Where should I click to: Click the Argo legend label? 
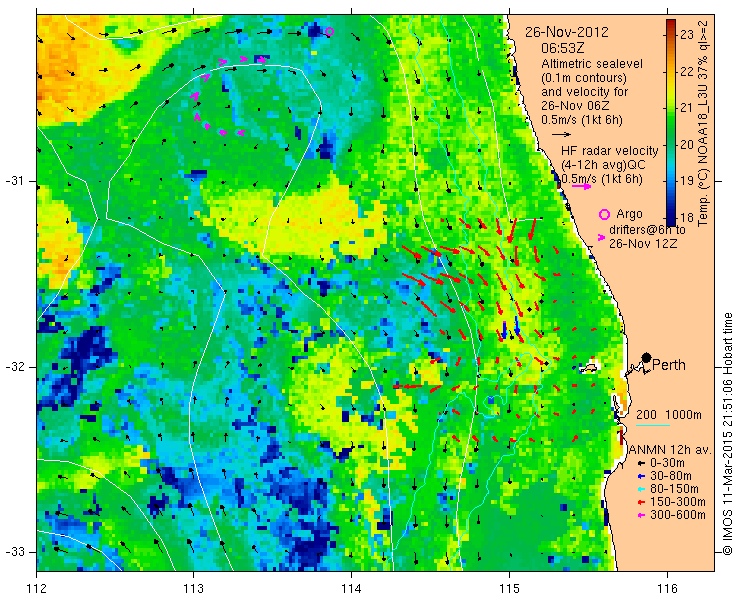[x=629, y=214]
